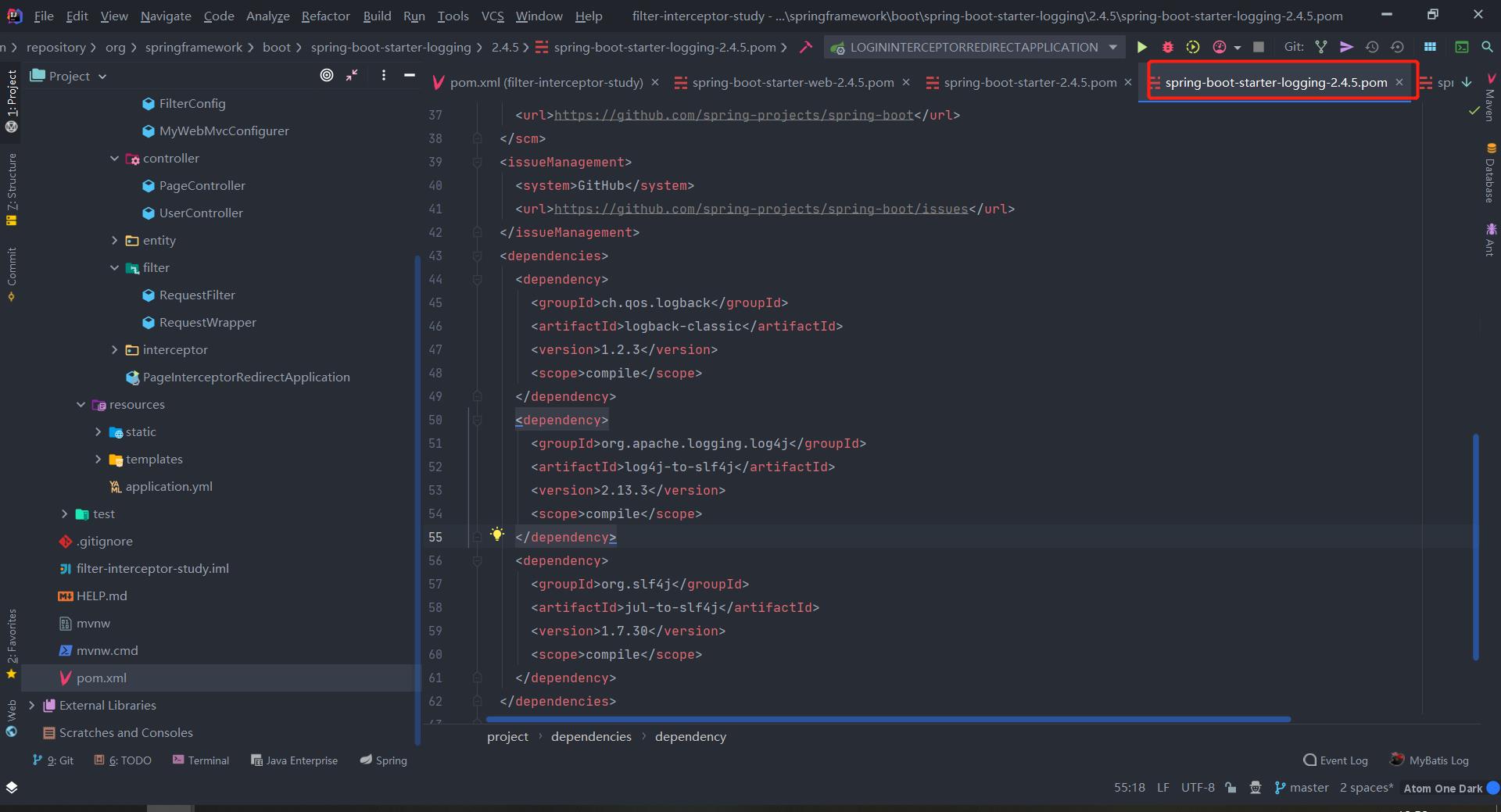Click the profiler run icon

click(x=1219, y=47)
